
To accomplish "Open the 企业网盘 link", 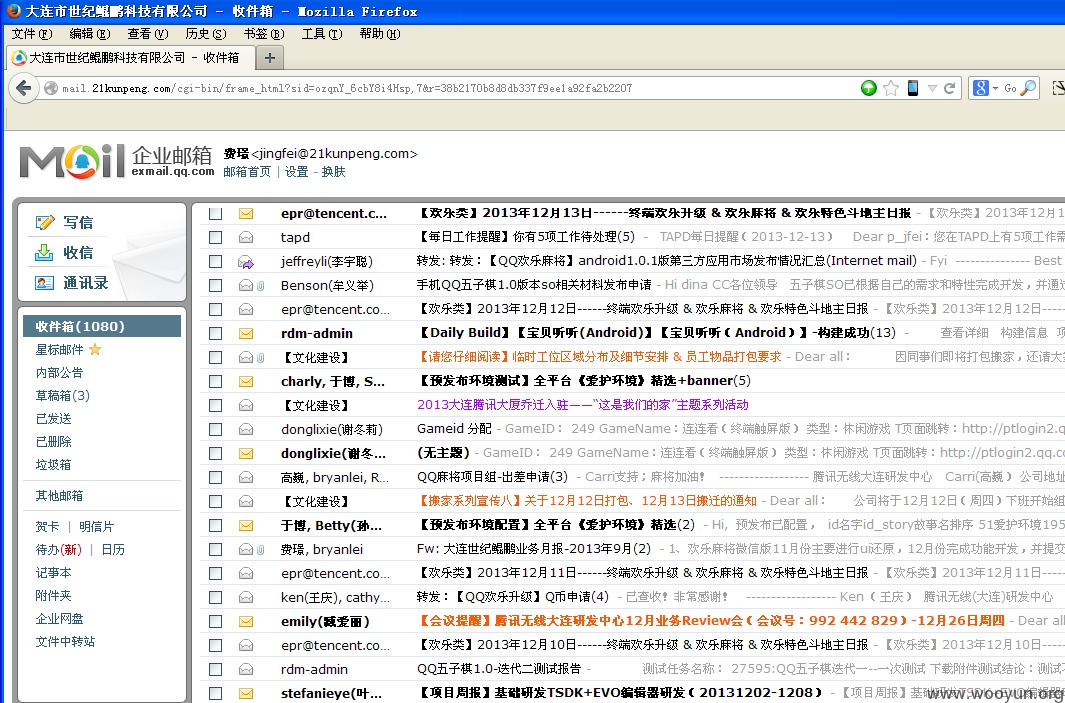I will (59, 619).
